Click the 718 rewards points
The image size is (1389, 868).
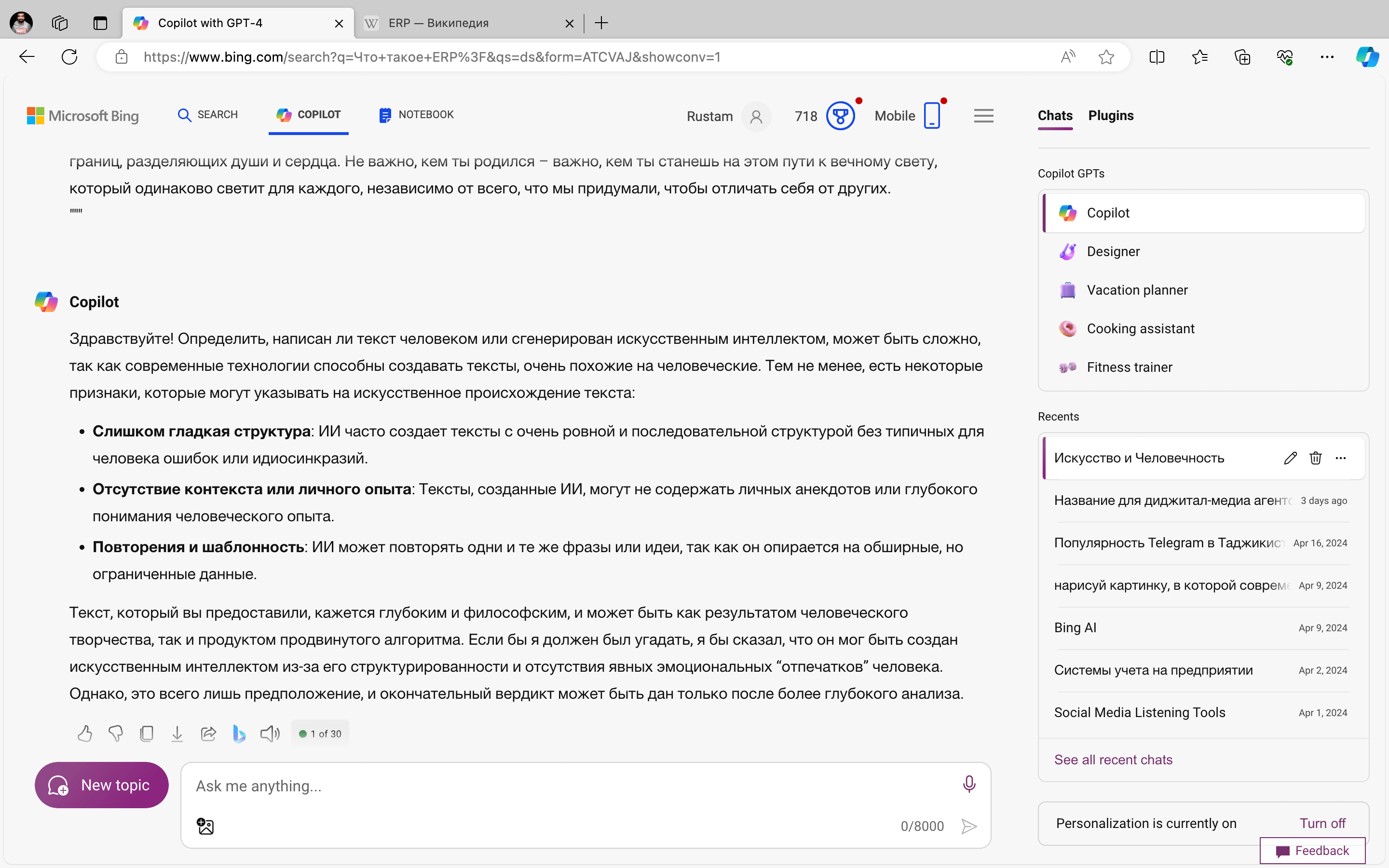(x=805, y=116)
